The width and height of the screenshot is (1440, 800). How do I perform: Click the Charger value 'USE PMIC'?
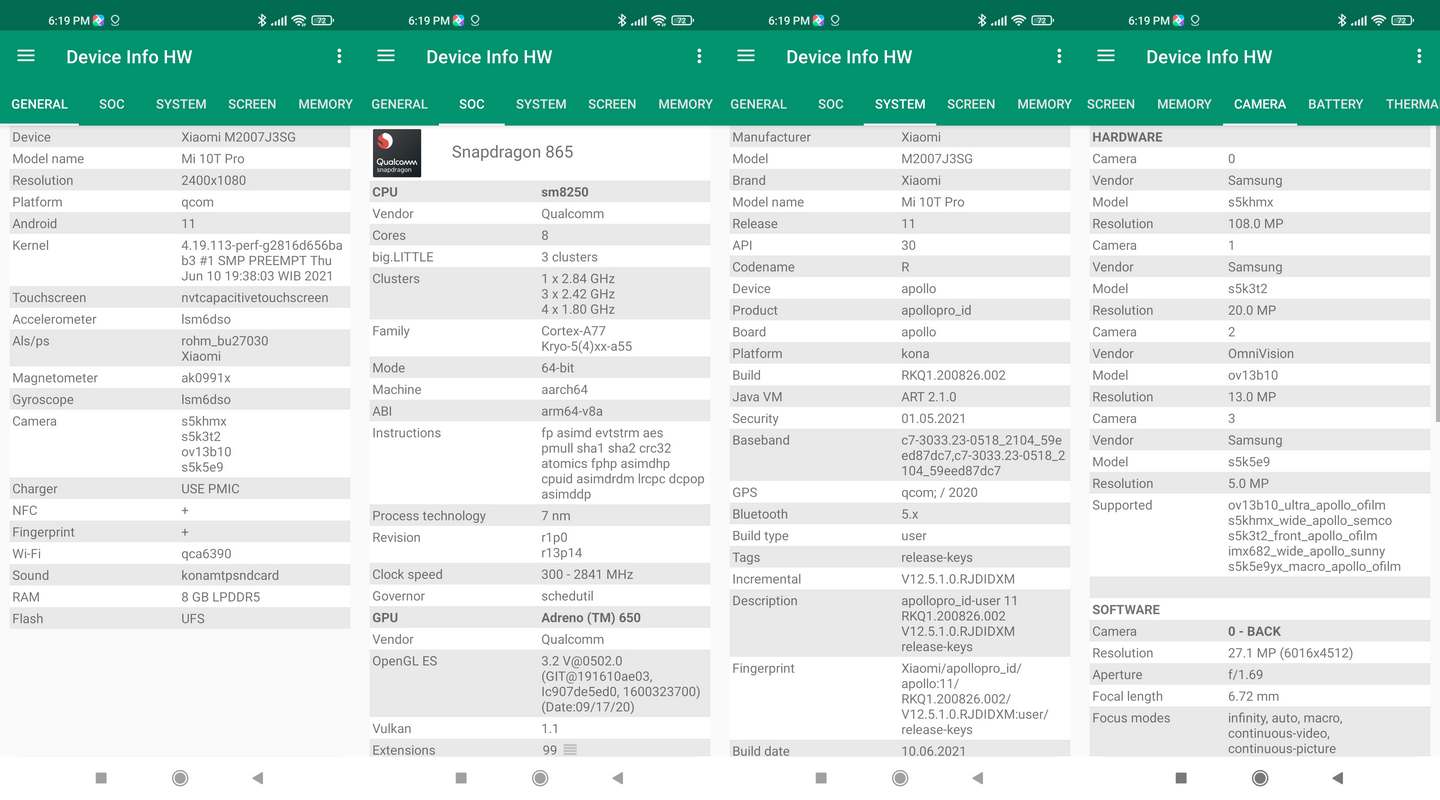(210, 489)
